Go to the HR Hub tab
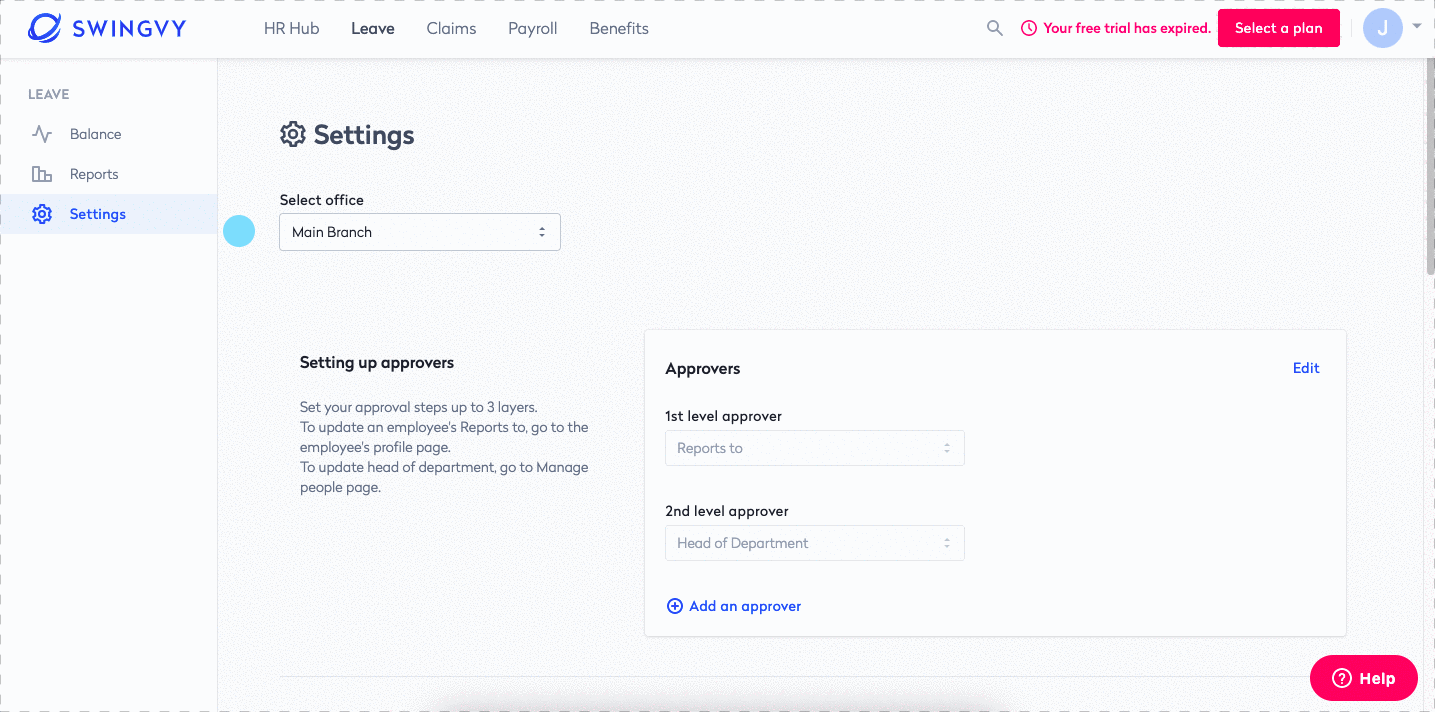Viewport: 1435px width, 712px height. click(292, 28)
